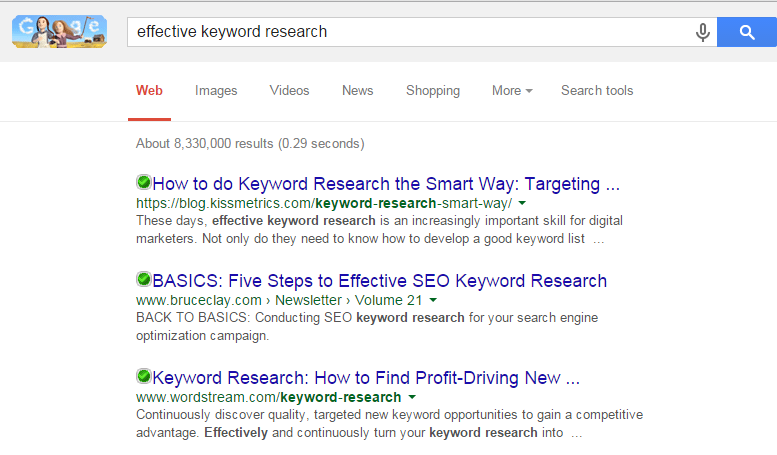Open the Search tools options
777x455 pixels.
click(x=597, y=91)
